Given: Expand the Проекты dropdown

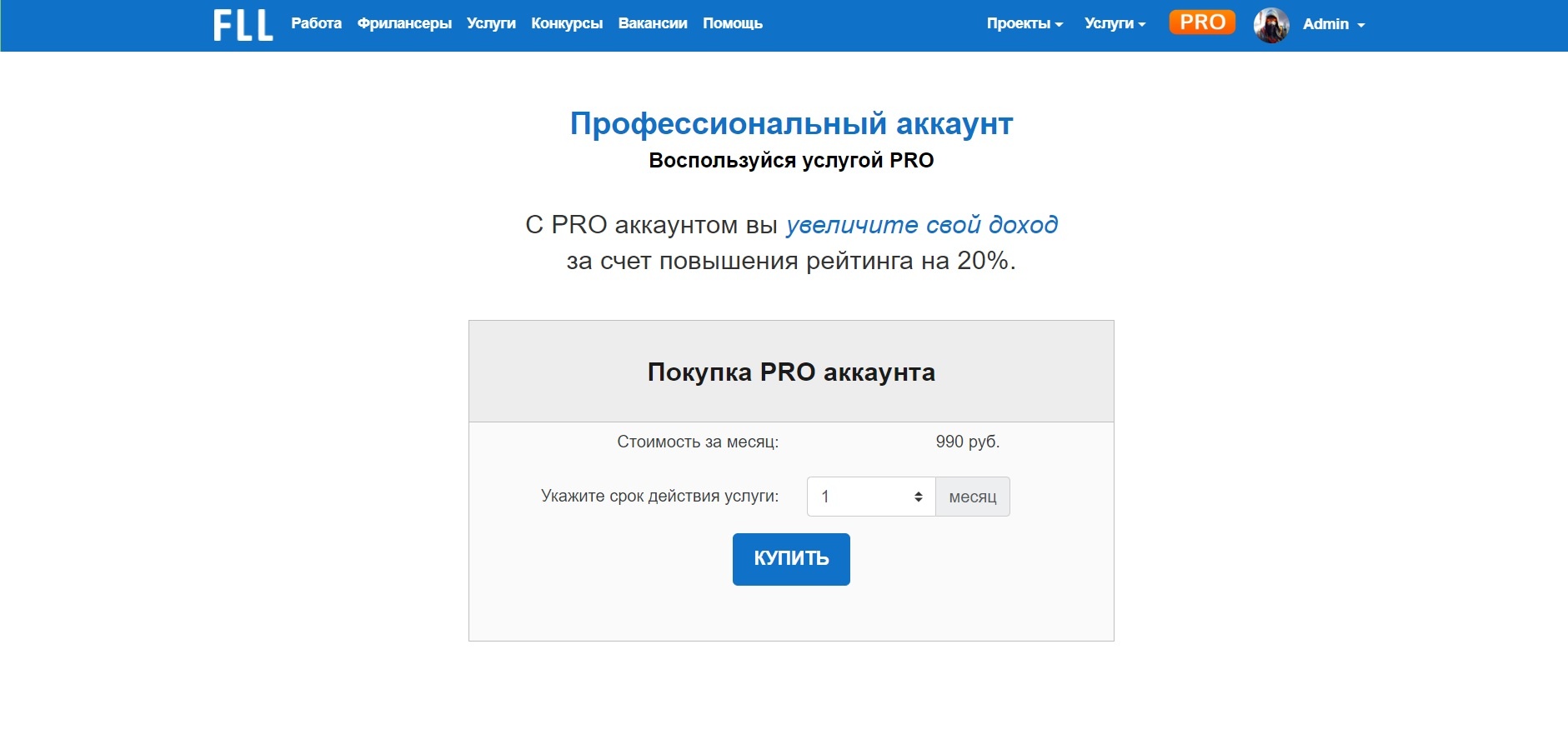Looking at the screenshot, I should point(1024,24).
